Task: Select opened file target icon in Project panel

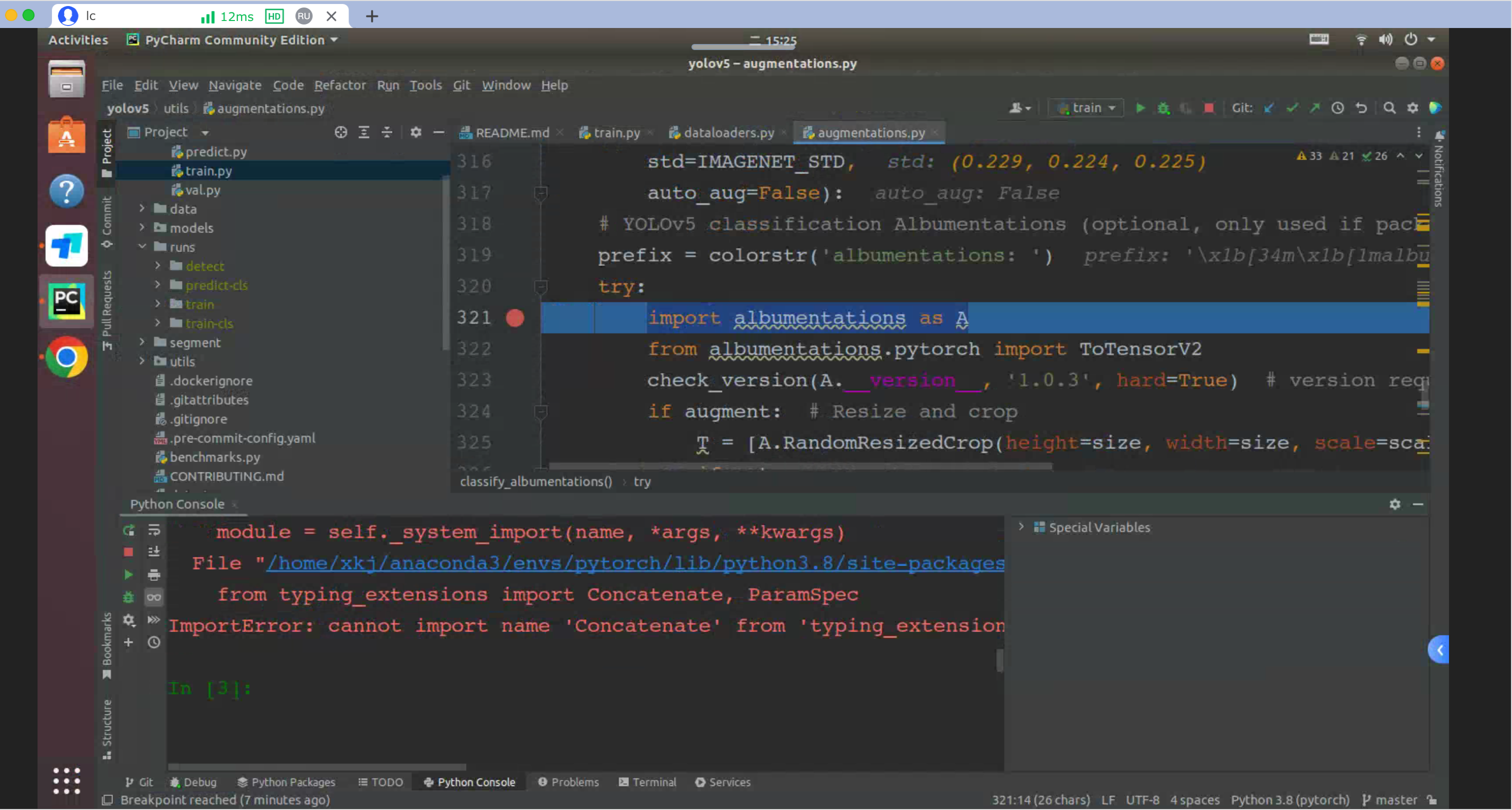Action: pyautogui.click(x=340, y=132)
